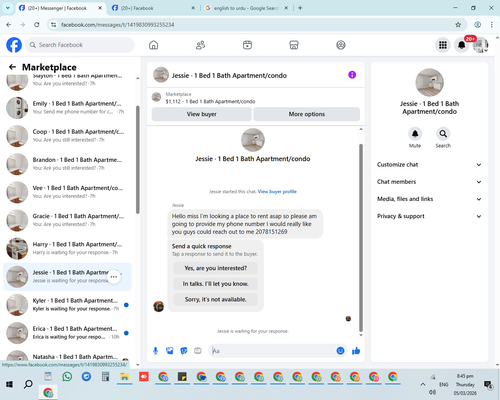Expand Customize chat section
The image size is (500, 400).
click(x=429, y=165)
